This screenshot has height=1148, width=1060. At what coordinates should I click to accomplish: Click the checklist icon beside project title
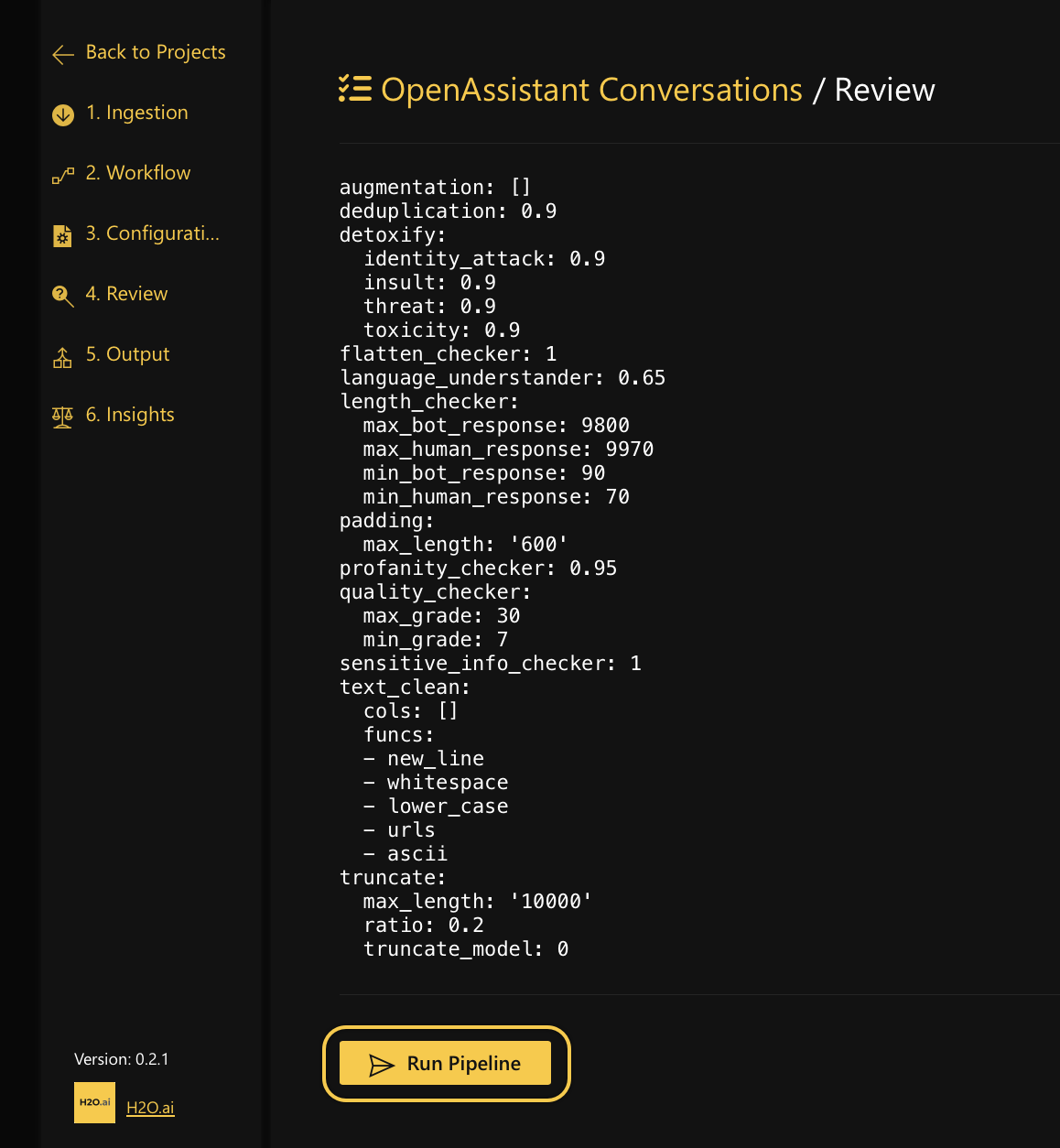pyautogui.click(x=355, y=89)
